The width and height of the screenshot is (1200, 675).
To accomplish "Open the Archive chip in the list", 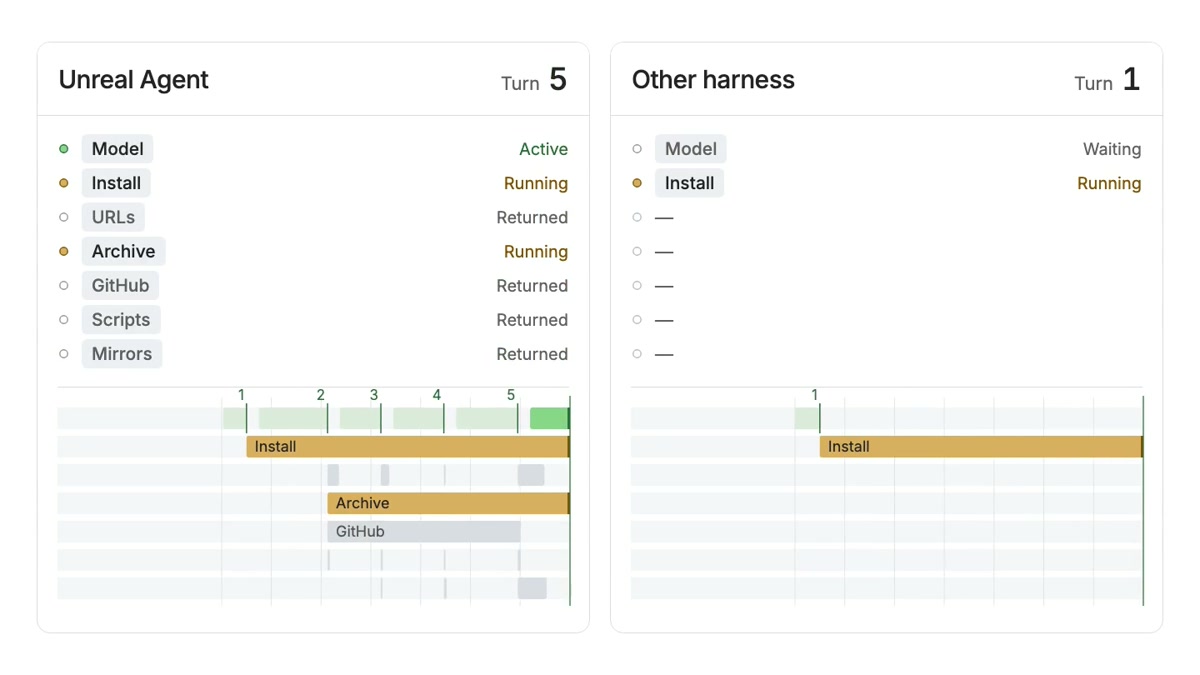I will pyautogui.click(x=123, y=251).
